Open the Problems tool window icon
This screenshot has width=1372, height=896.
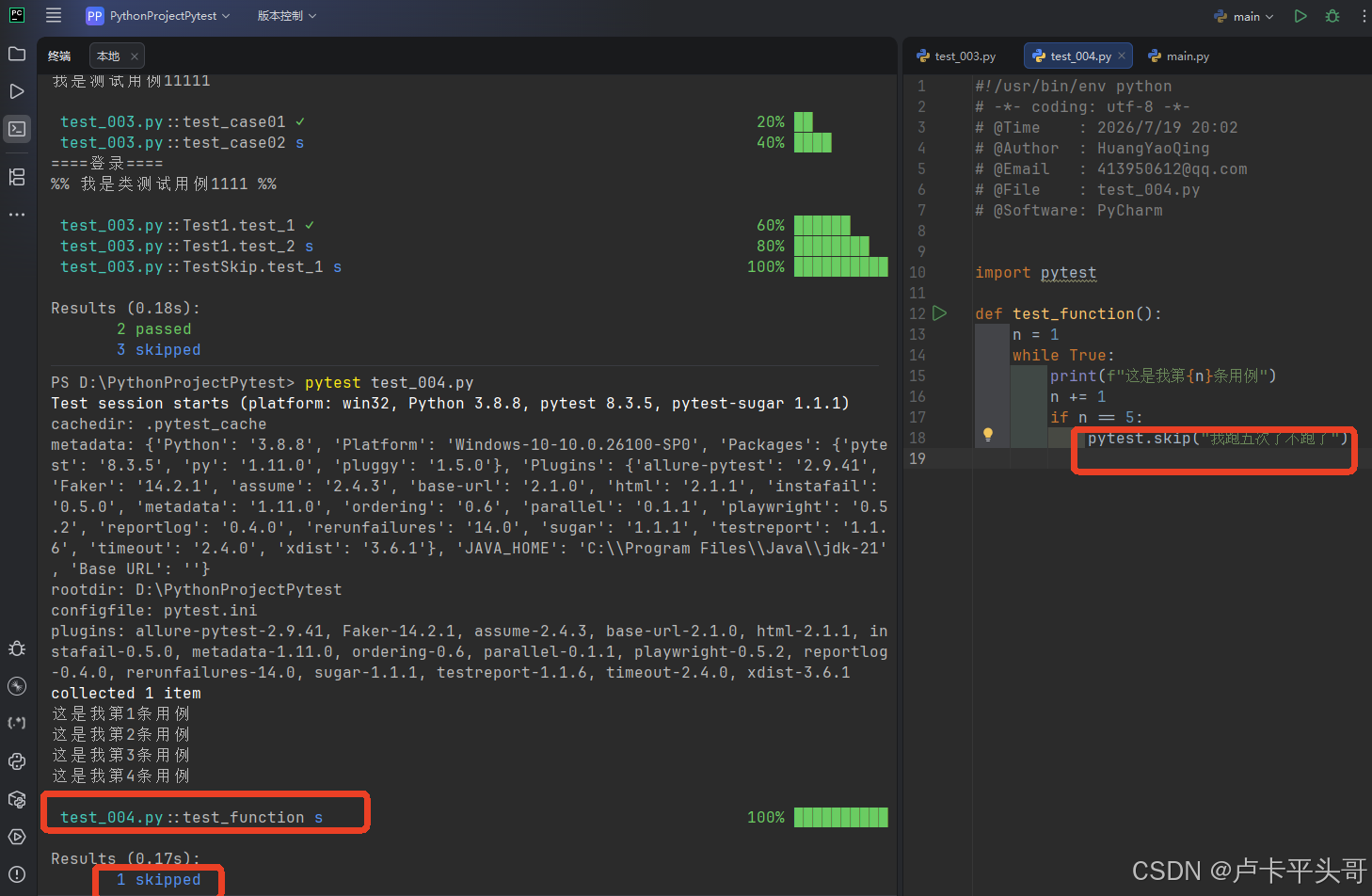[17, 874]
